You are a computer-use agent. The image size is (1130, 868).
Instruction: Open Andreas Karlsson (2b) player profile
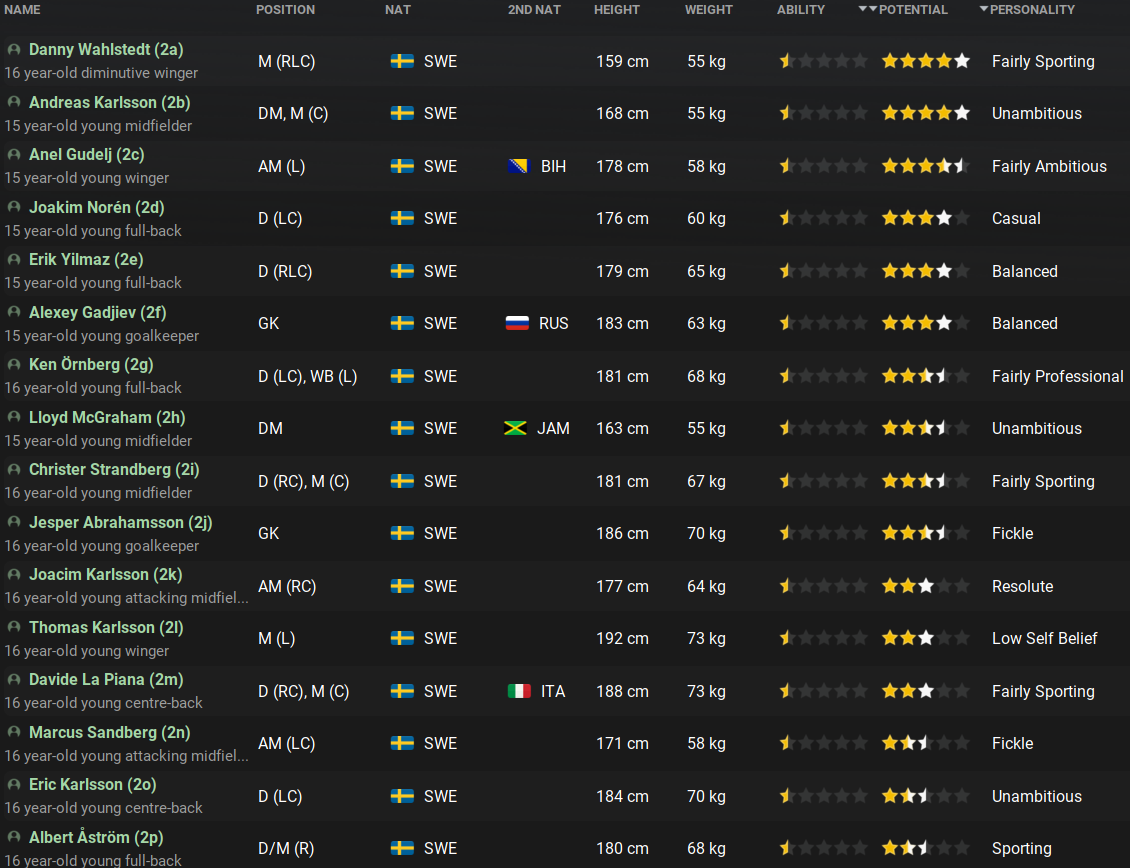[x=110, y=102]
